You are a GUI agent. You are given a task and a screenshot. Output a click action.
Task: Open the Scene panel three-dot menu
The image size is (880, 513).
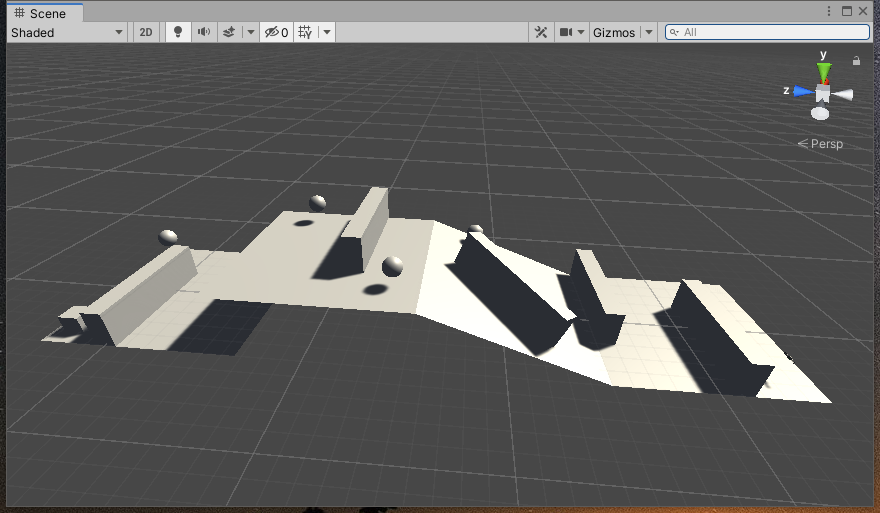(829, 11)
